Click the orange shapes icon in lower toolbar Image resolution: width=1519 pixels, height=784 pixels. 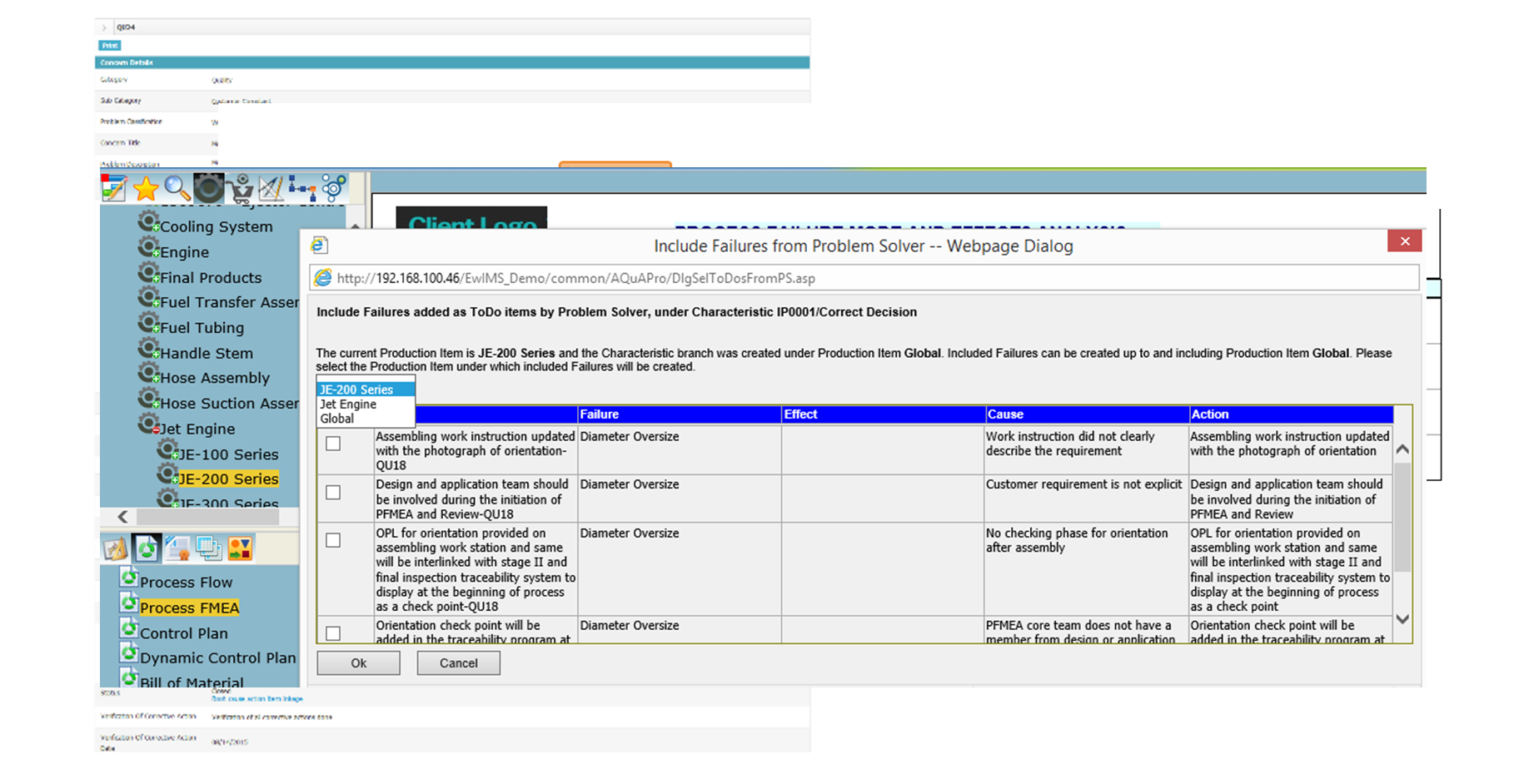(x=240, y=548)
